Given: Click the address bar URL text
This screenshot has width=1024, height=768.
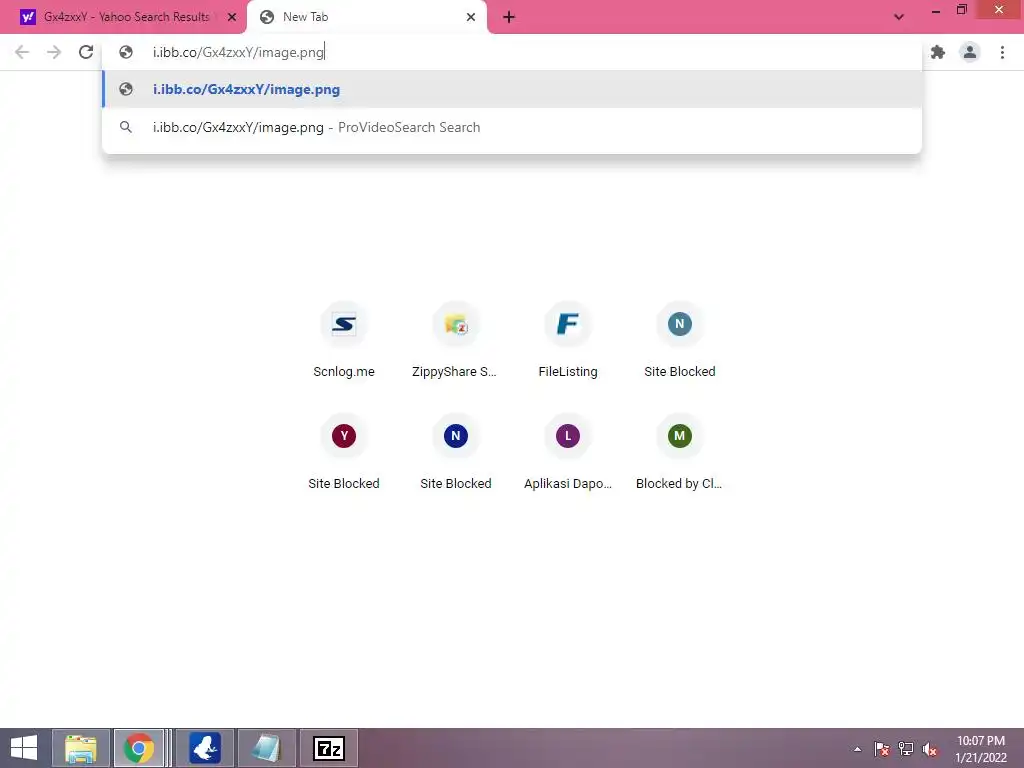Looking at the screenshot, I should point(238,52).
